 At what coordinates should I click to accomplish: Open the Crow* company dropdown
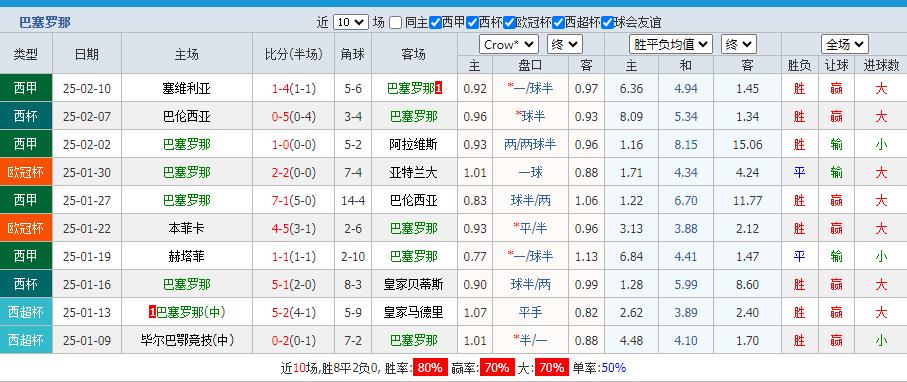click(508, 45)
